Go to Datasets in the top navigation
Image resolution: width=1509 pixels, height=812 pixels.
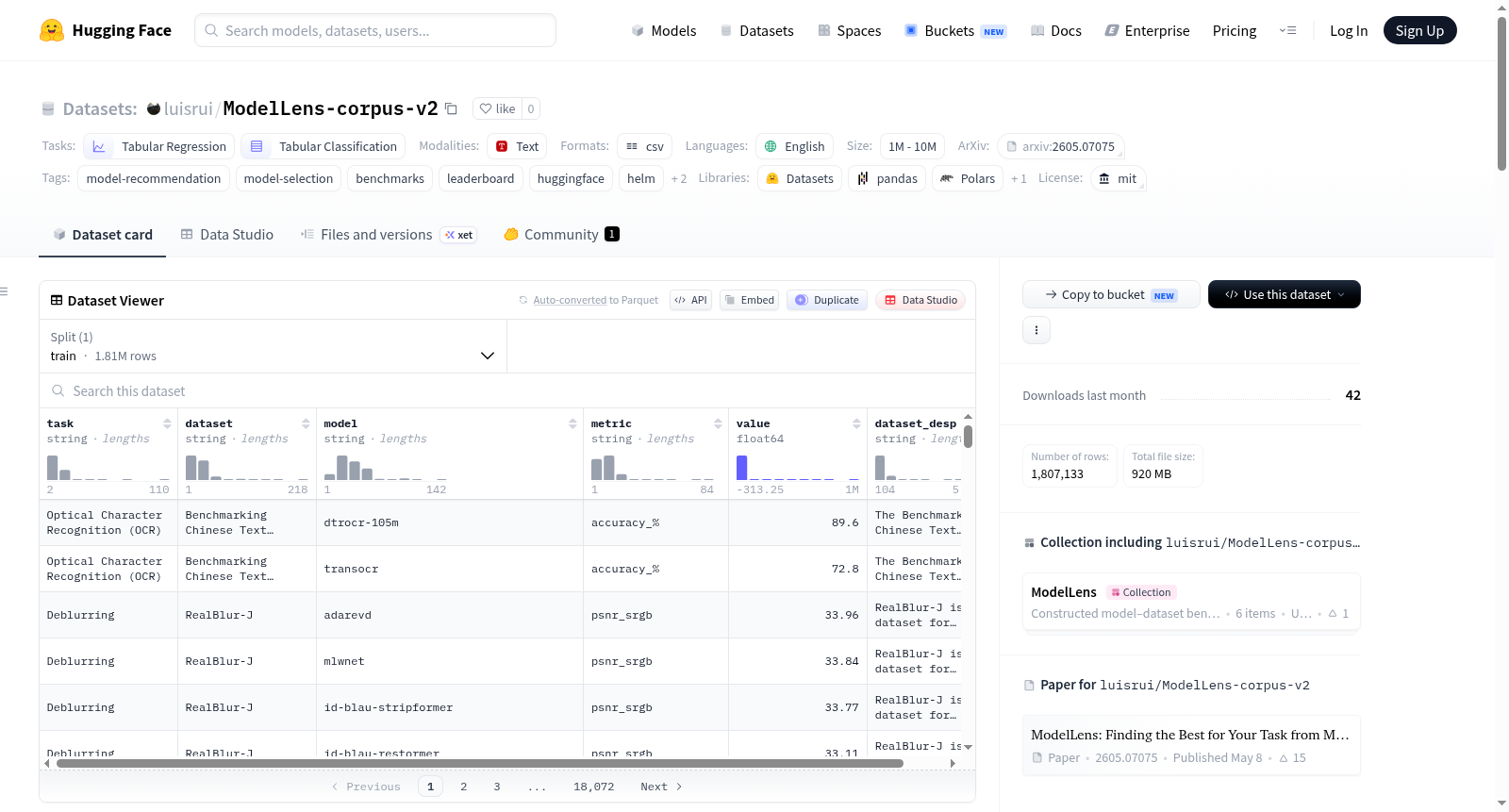757,30
